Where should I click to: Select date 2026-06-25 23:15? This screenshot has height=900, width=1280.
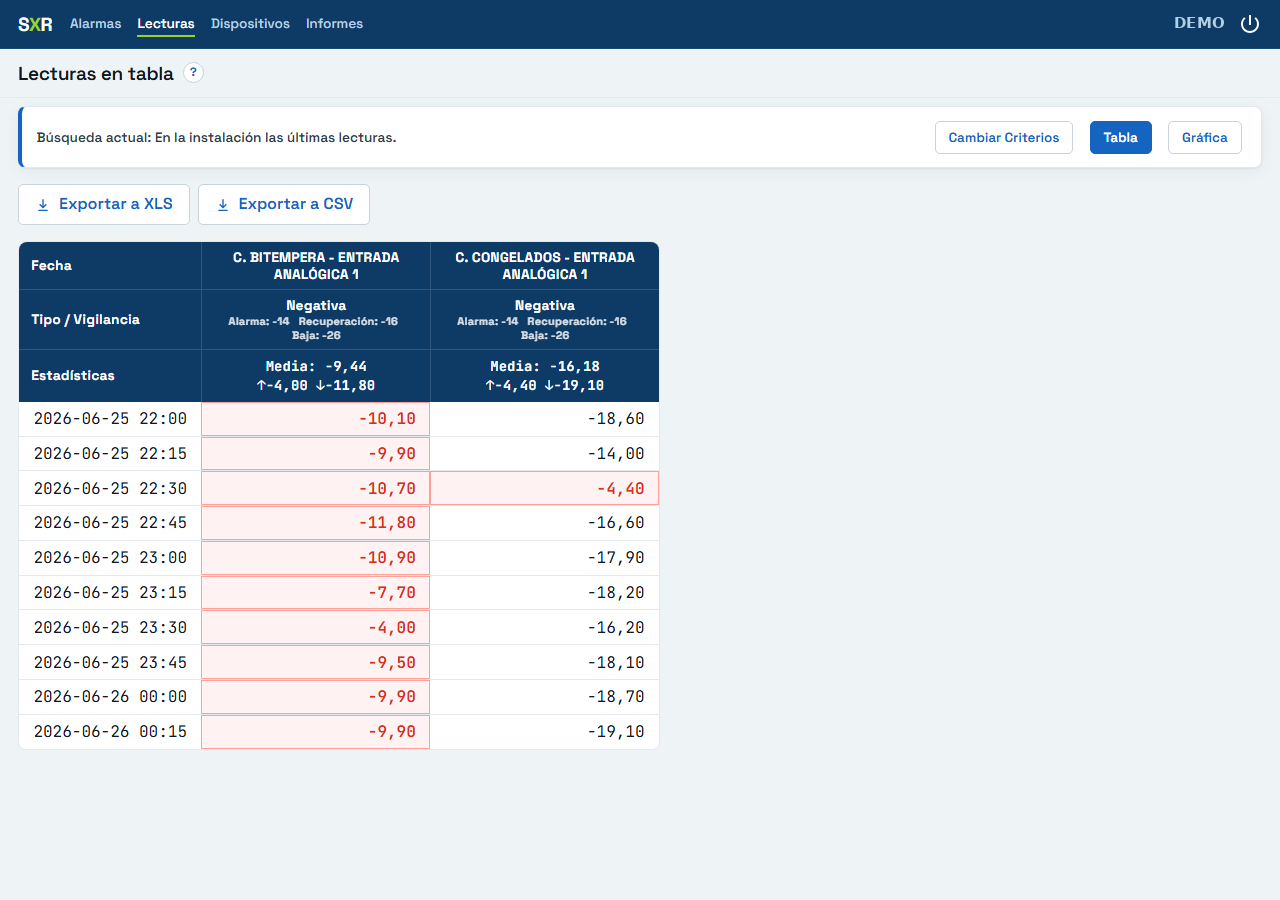tap(110, 593)
